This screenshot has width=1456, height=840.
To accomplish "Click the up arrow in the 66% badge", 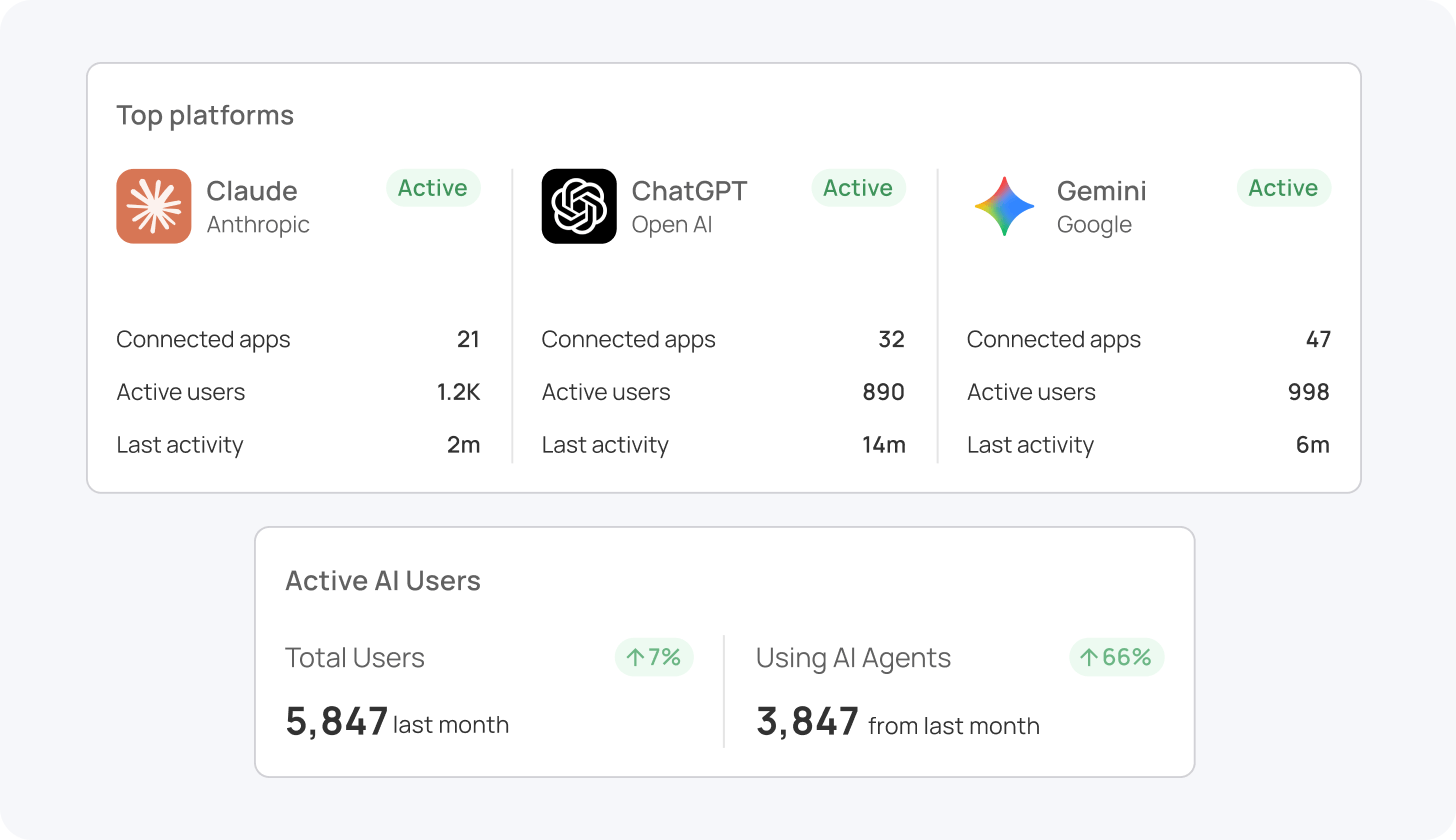I will tap(1089, 657).
